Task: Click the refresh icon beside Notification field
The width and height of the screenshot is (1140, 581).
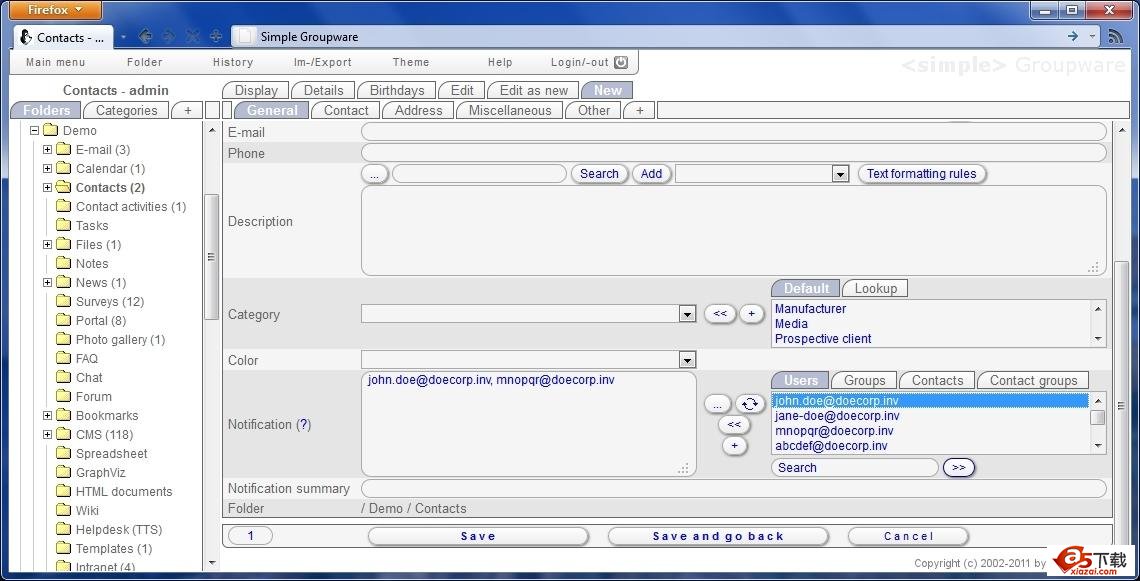Action: 750,404
